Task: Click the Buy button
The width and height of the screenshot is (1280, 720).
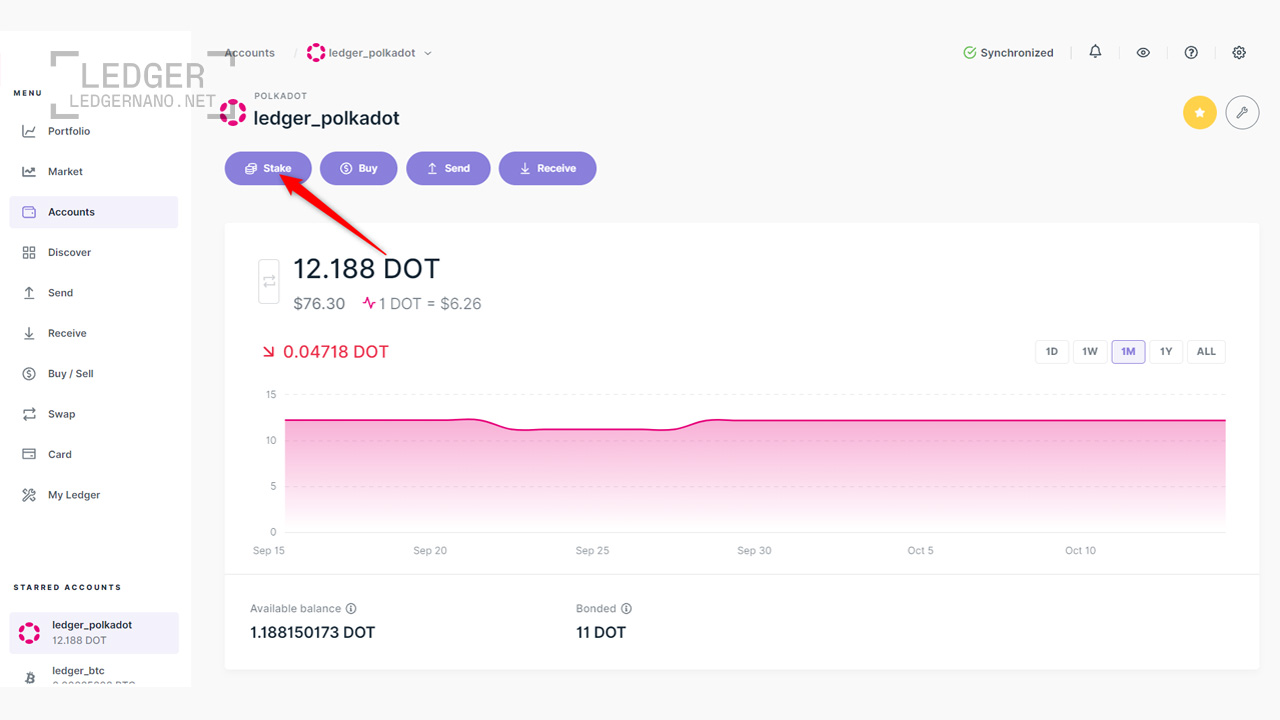Action: click(359, 168)
